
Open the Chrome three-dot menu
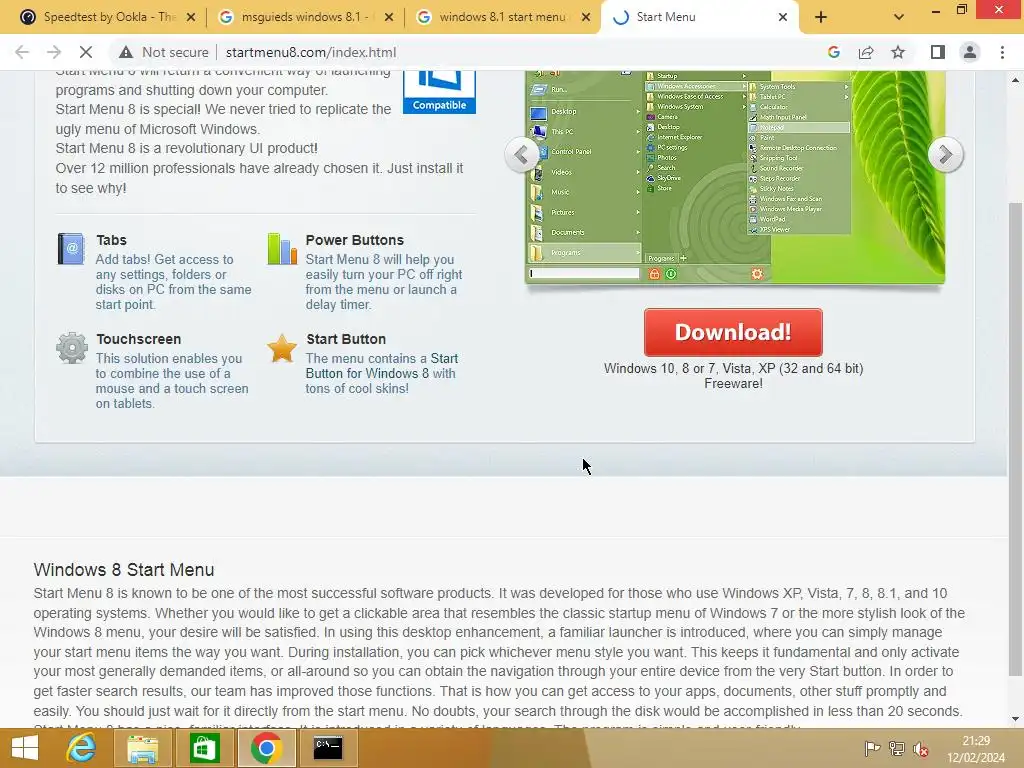(x=1002, y=52)
